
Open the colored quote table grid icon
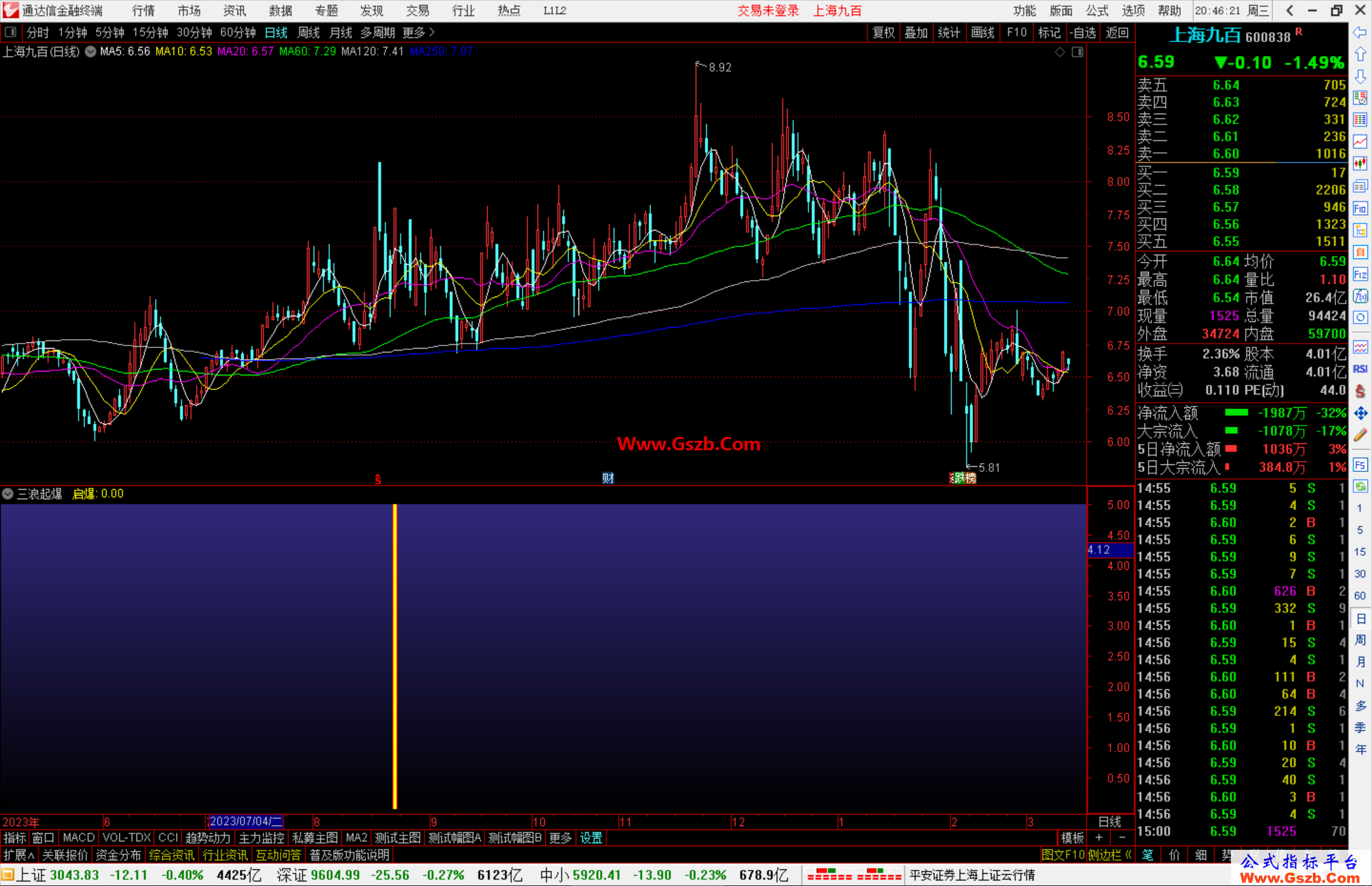tap(1360, 120)
